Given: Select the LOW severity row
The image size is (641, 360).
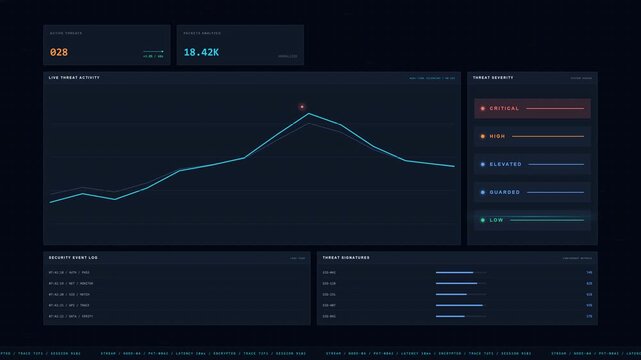Looking at the screenshot, I should pos(532,220).
